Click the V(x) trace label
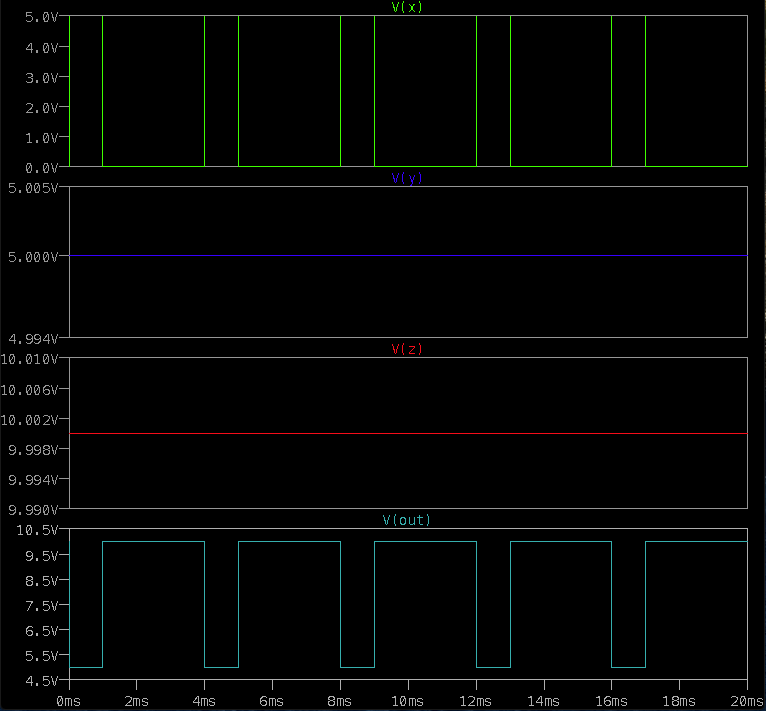 pos(407,7)
